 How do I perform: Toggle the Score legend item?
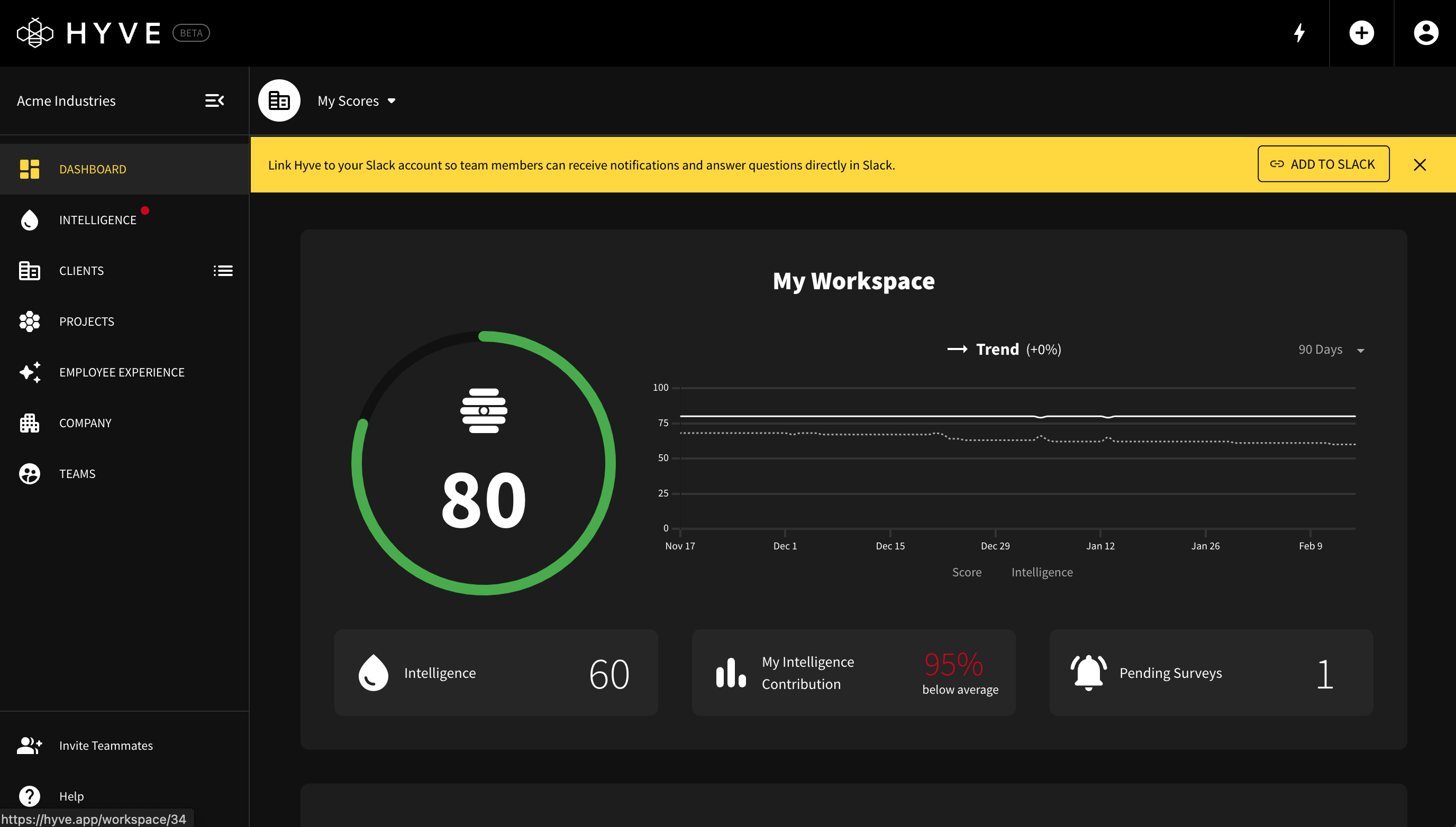[x=967, y=572]
